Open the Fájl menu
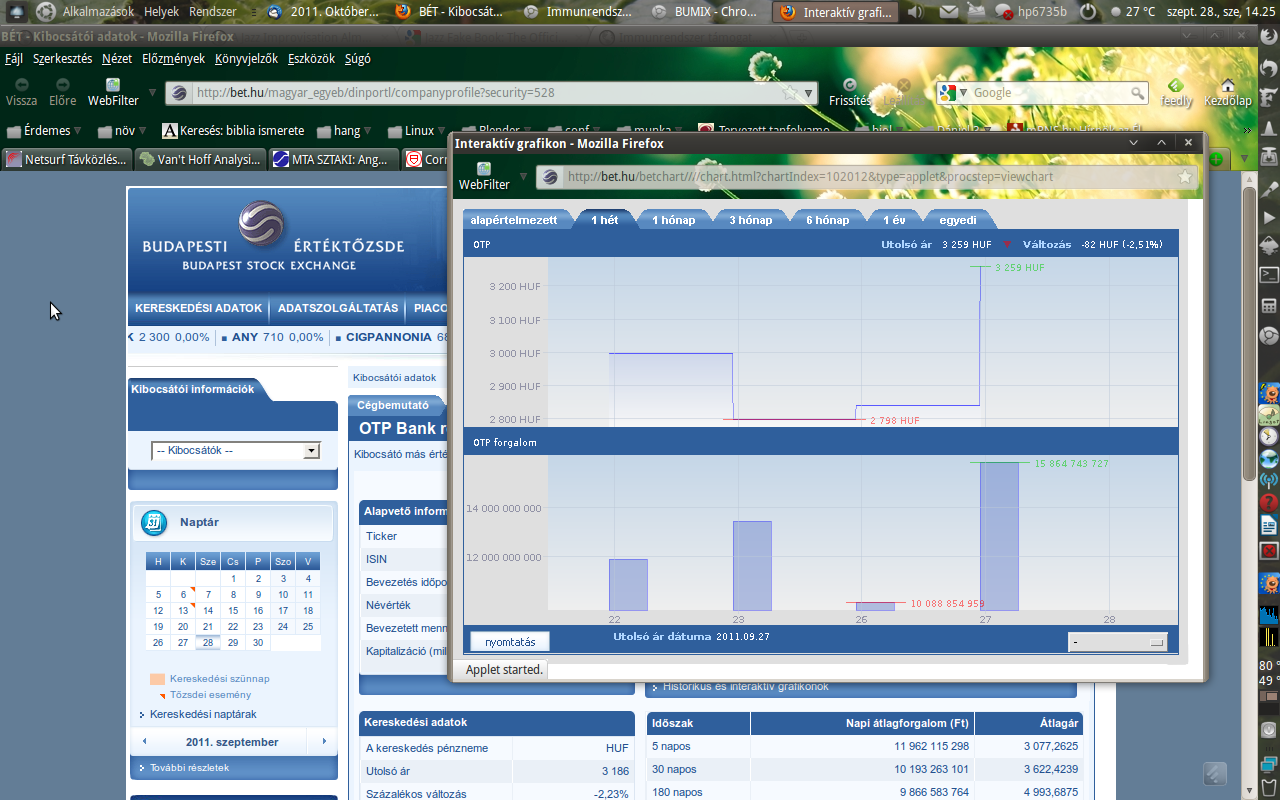This screenshot has width=1280, height=800. (14, 59)
